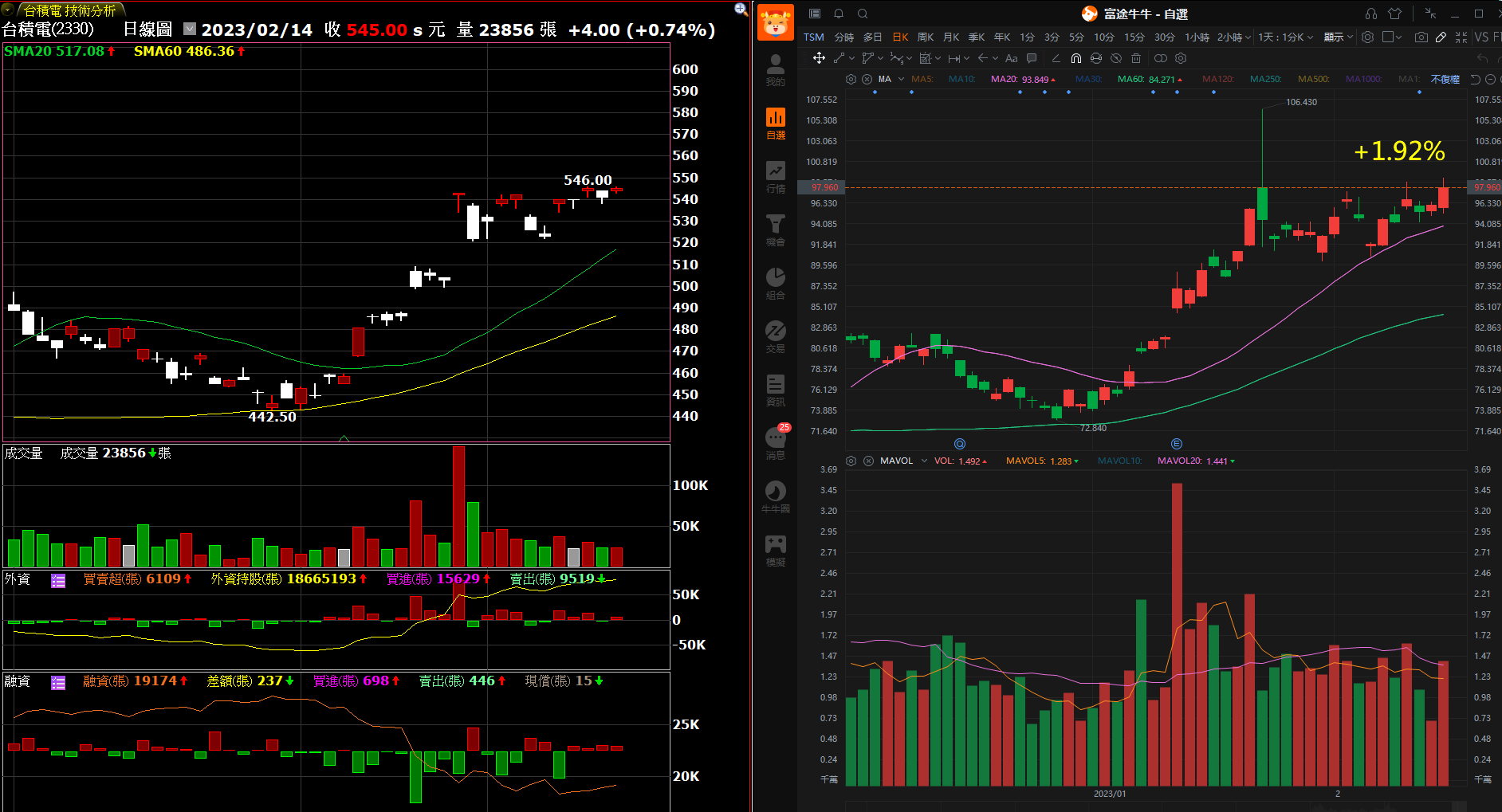The width and height of the screenshot is (1502, 812).
Task: Switch to 周K weekly chart tab
Action: (926, 37)
